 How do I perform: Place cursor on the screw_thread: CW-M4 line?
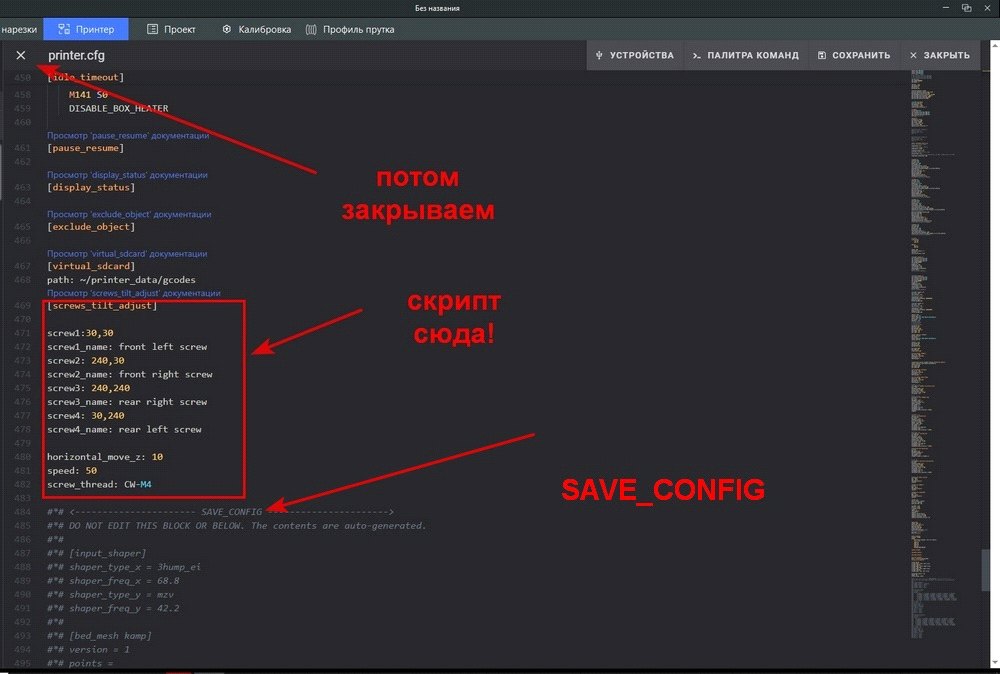[100, 484]
